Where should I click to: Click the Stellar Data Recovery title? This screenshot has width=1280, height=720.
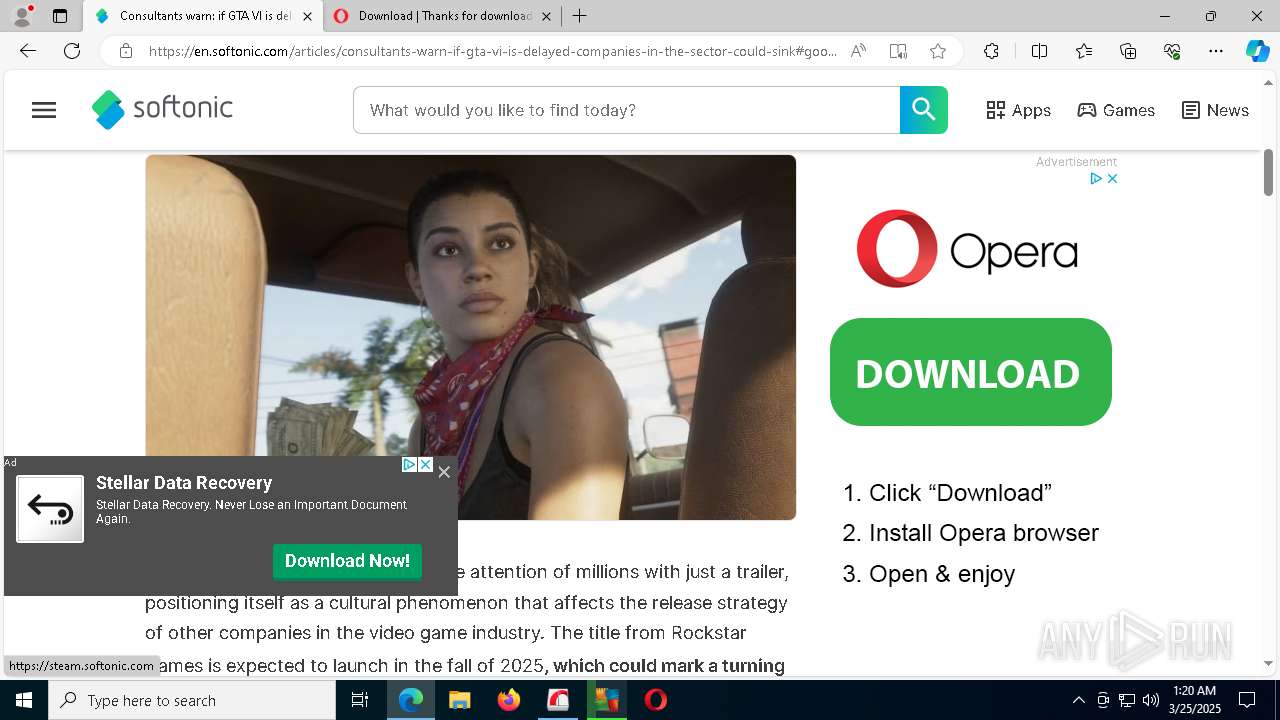[x=184, y=483]
